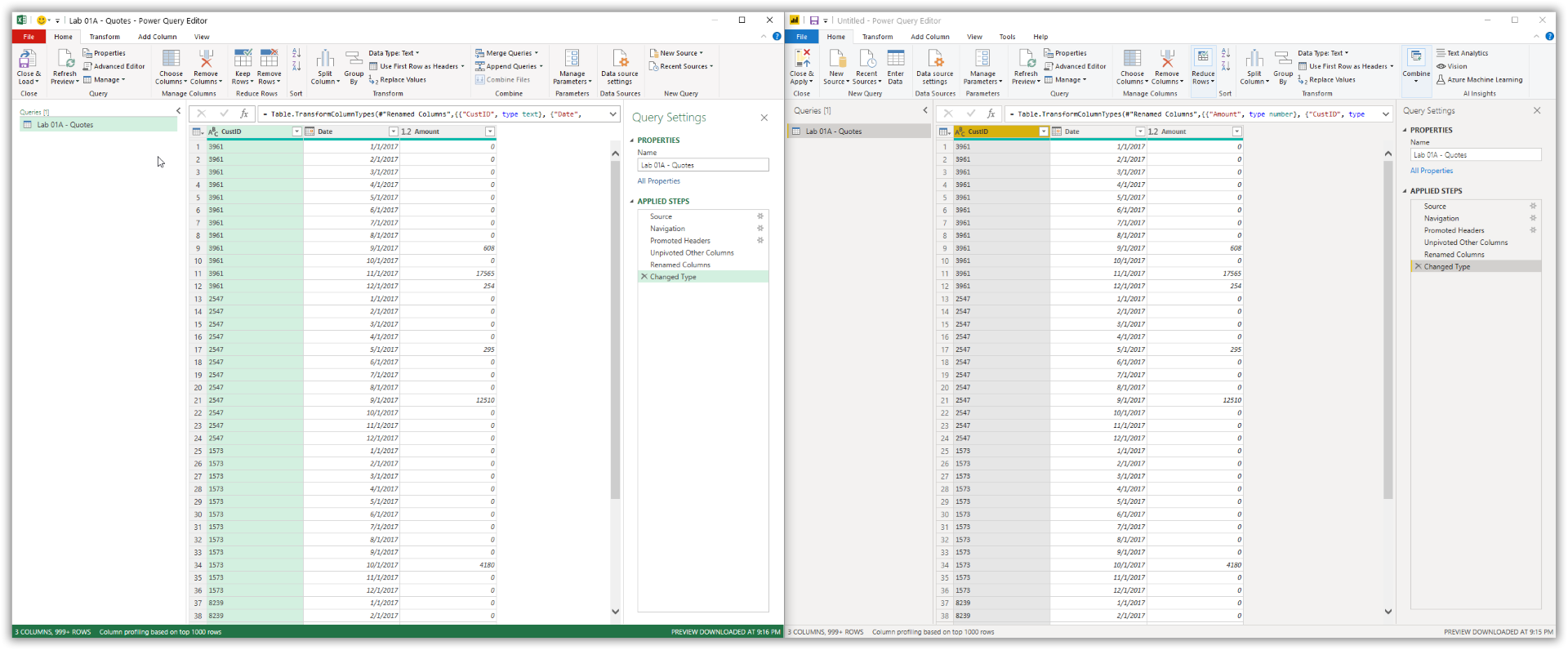Open Manage Parameters in the Excel query editor
This screenshot has width=1568, height=650.
(572, 66)
